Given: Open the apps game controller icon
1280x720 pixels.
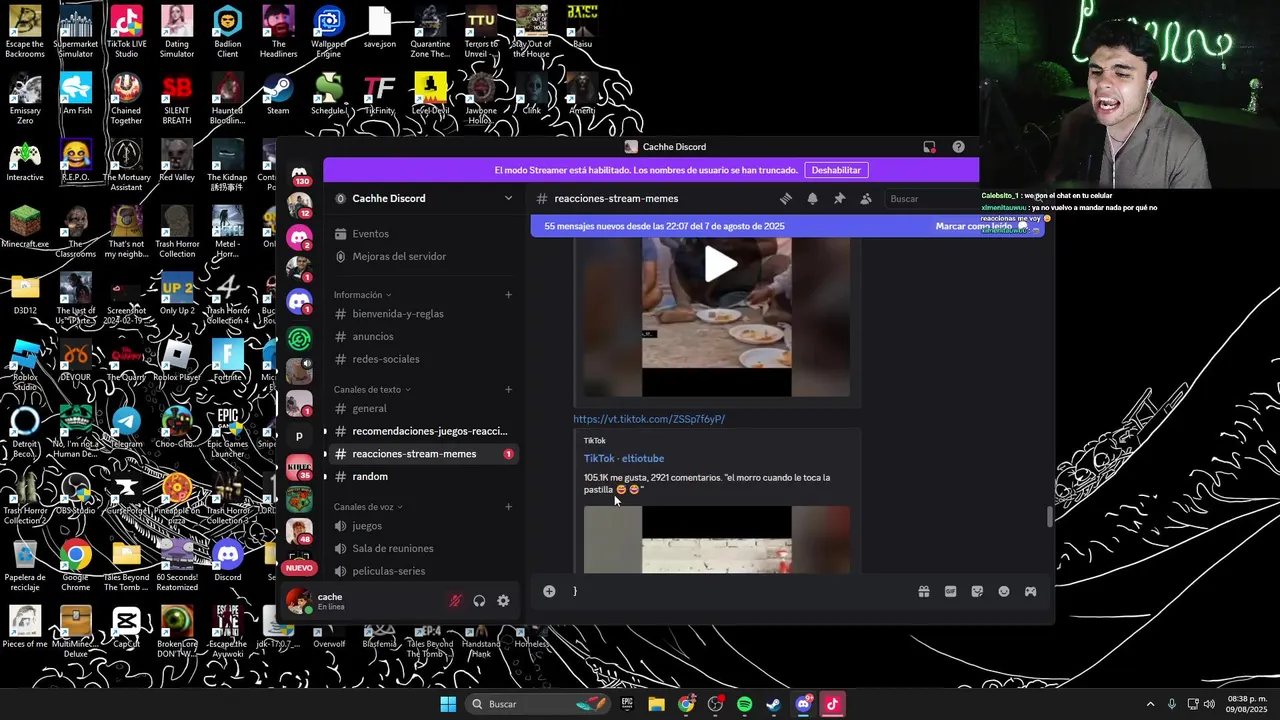Looking at the screenshot, I should pyautogui.click(x=1030, y=591).
